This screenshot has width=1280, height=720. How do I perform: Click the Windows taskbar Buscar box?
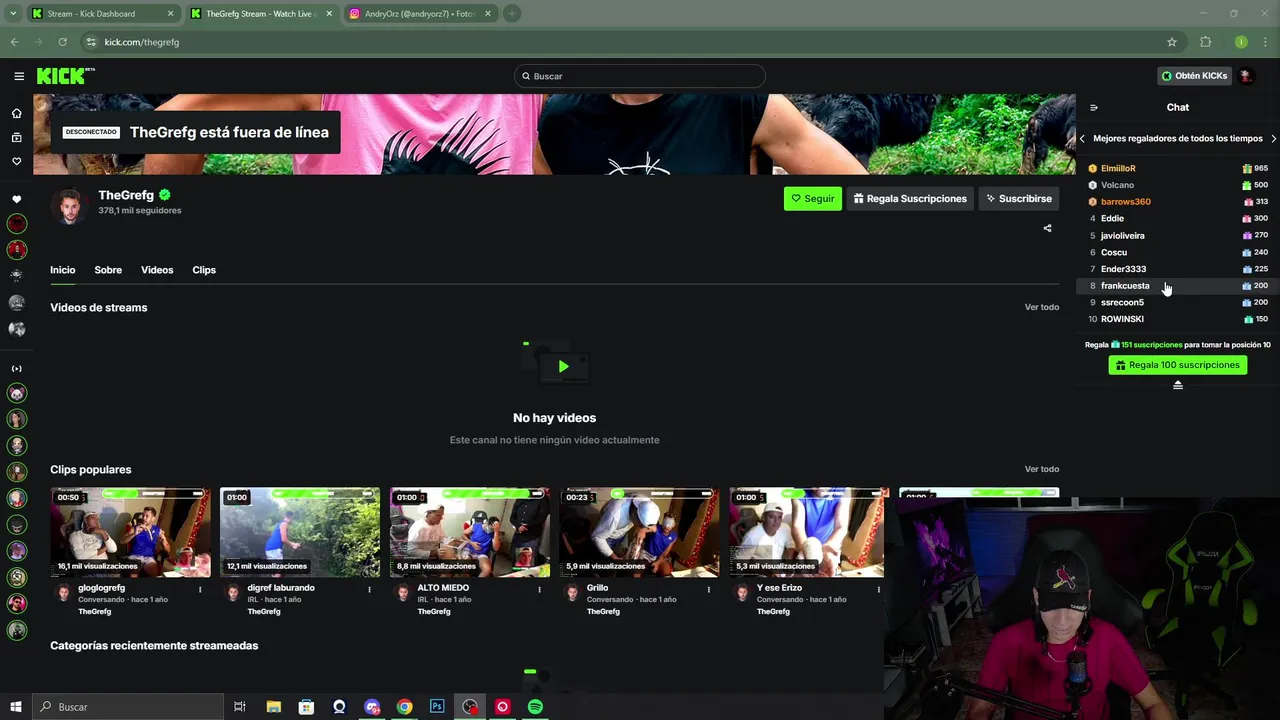point(128,707)
